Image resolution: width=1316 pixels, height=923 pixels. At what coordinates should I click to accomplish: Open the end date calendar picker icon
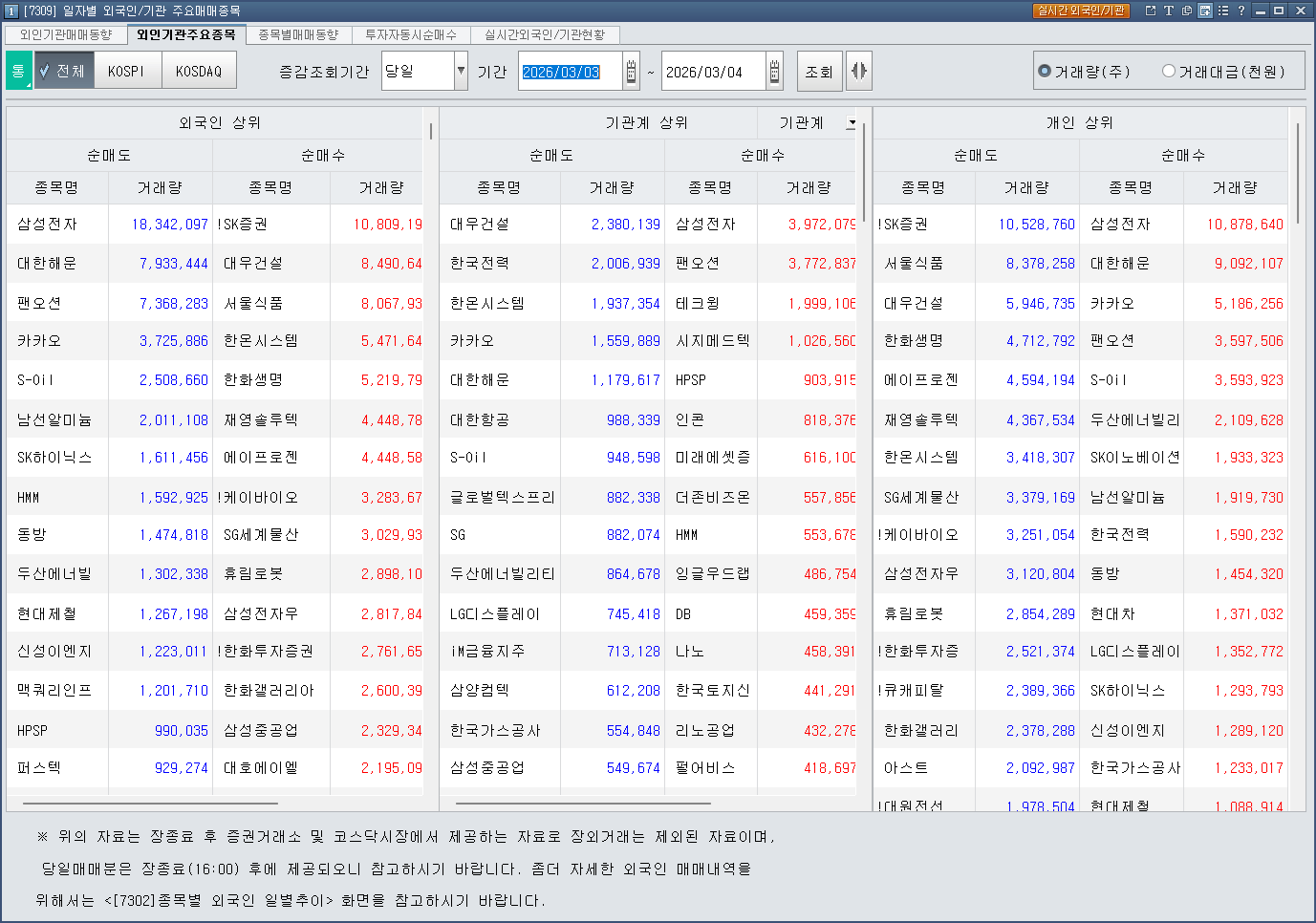[x=774, y=72]
